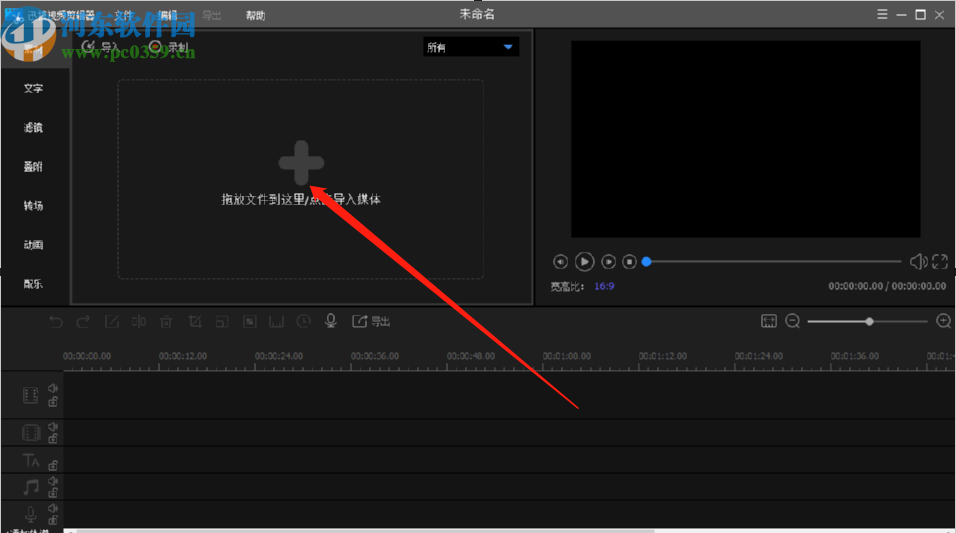Image resolution: width=956 pixels, height=533 pixels.
Task: Mute the picture-in-picture track
Action: pos(53,426)
